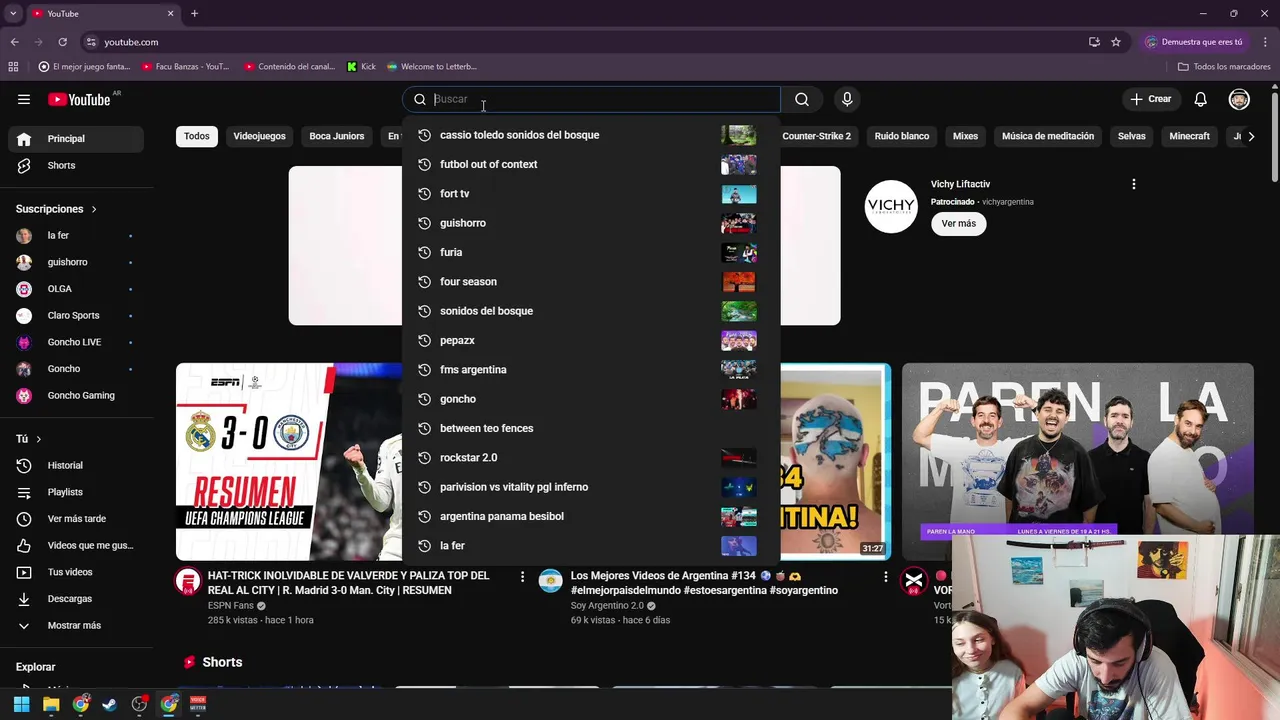Select the Música de meditación chip
The width and height of the screenshot is (1280, 720).
point(1048,136)
